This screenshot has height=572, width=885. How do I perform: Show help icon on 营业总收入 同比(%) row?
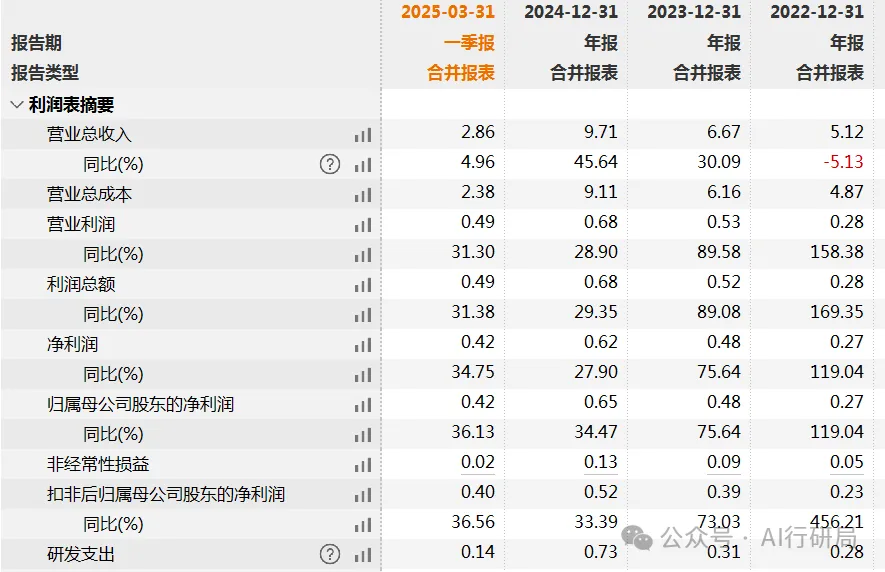330,164
